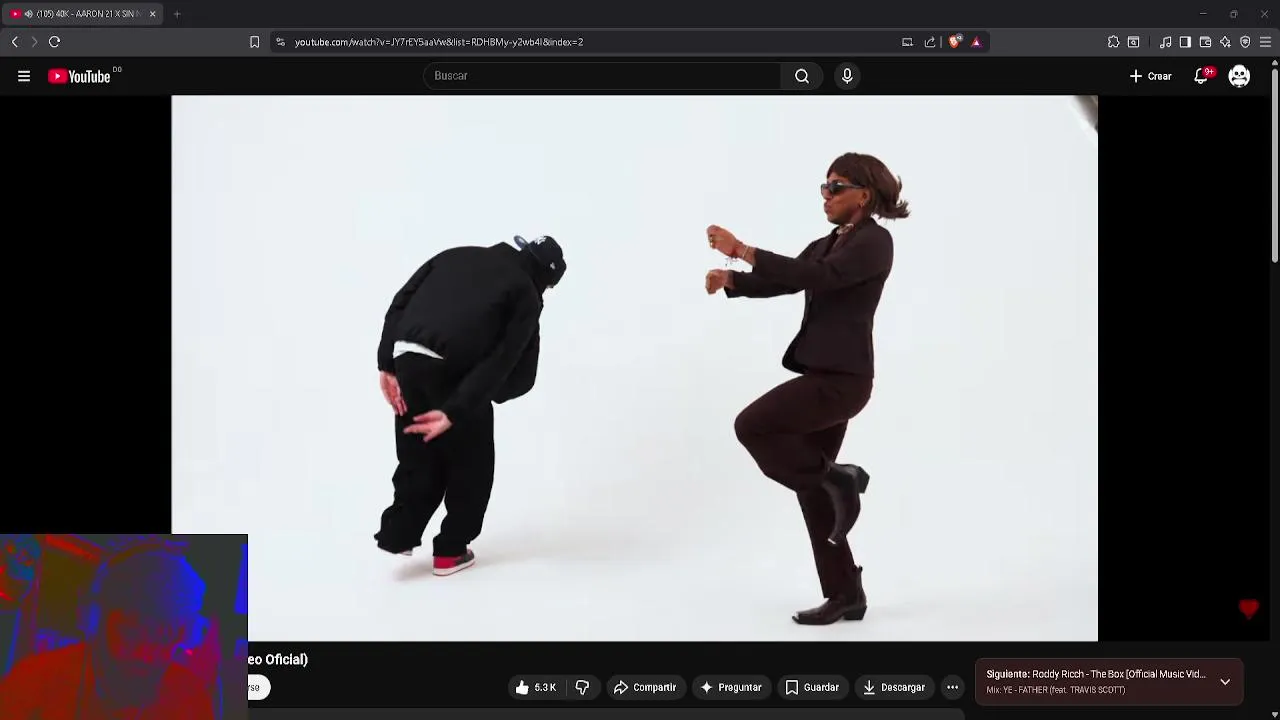Open the Brave VPN shield icon
The width and height of the screenshot is (1280, 720).
(x=1245, y=42)
